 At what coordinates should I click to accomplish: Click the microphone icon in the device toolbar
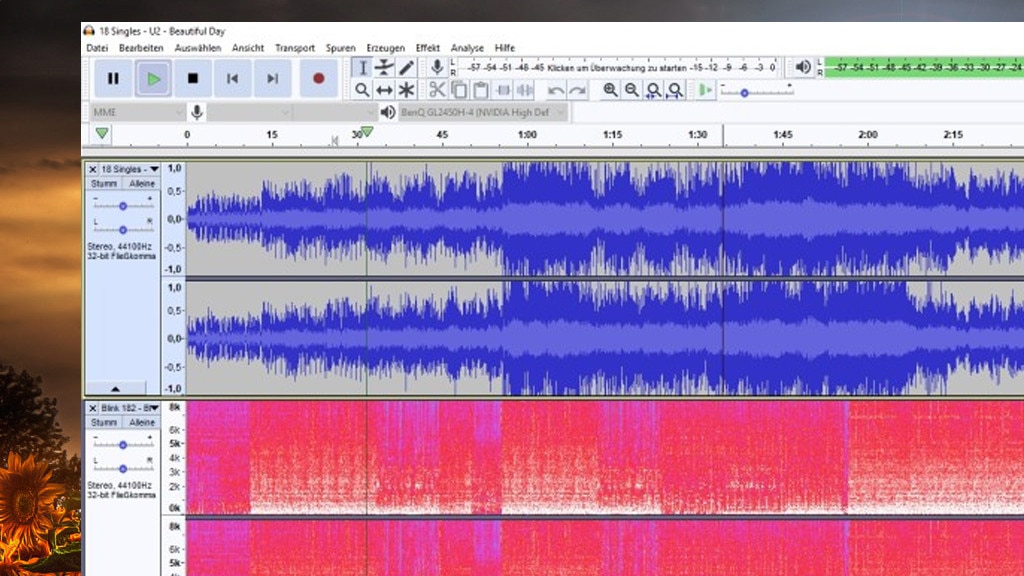point(197,112)
